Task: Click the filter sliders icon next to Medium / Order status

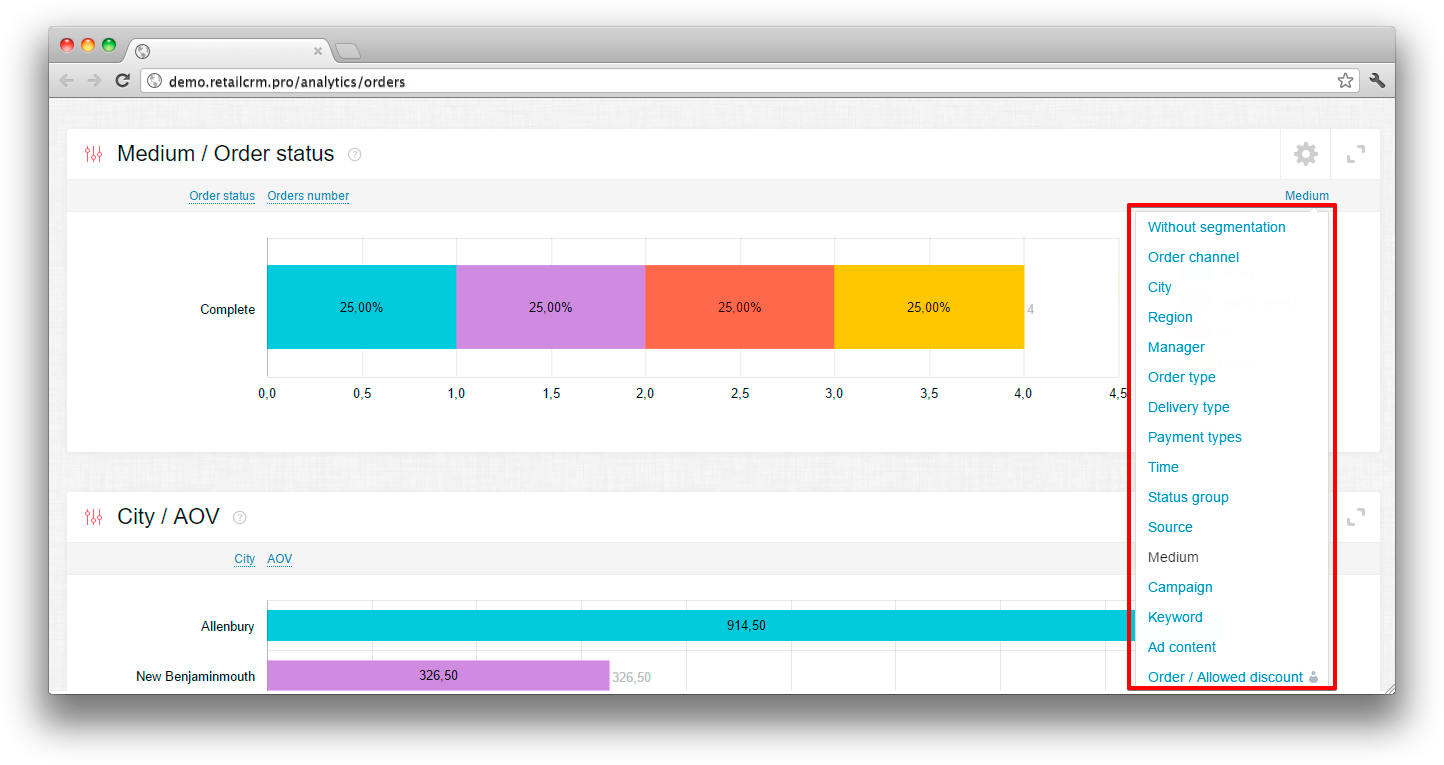Action: (93, 154)
